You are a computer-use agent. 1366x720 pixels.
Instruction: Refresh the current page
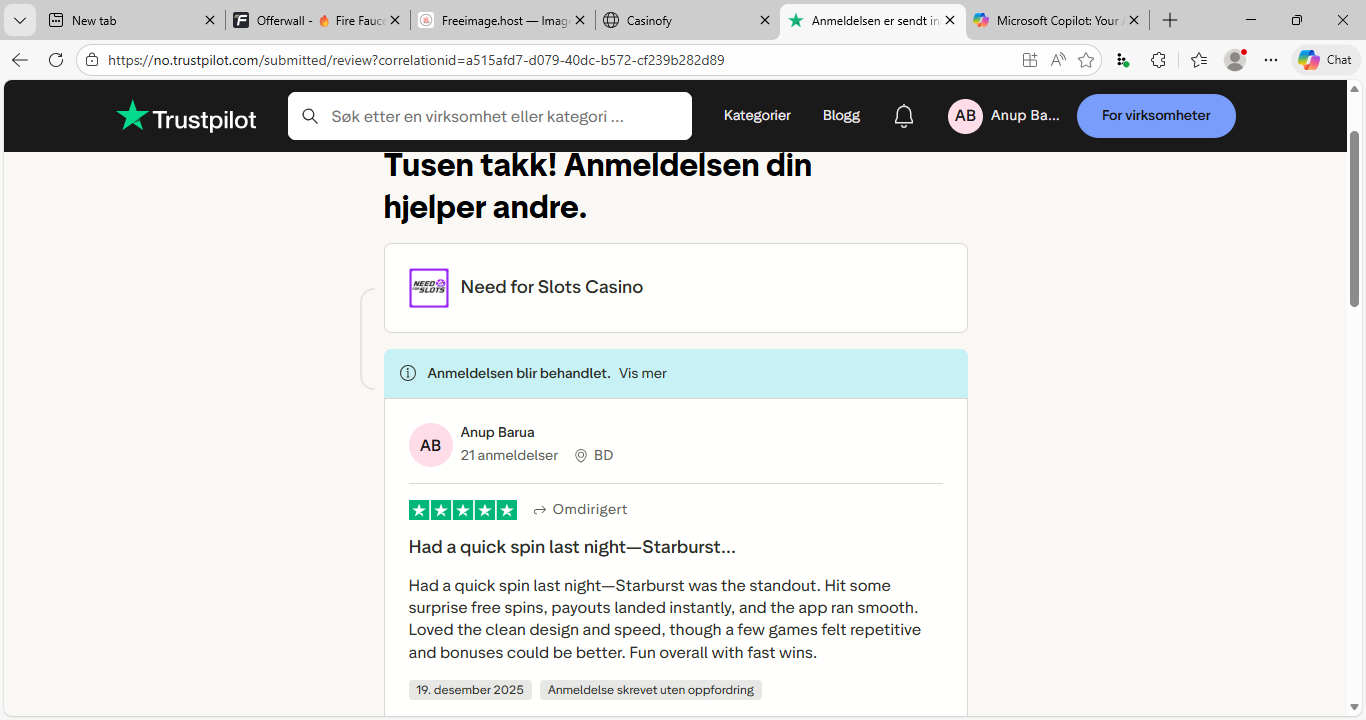(x=56, y=60)
